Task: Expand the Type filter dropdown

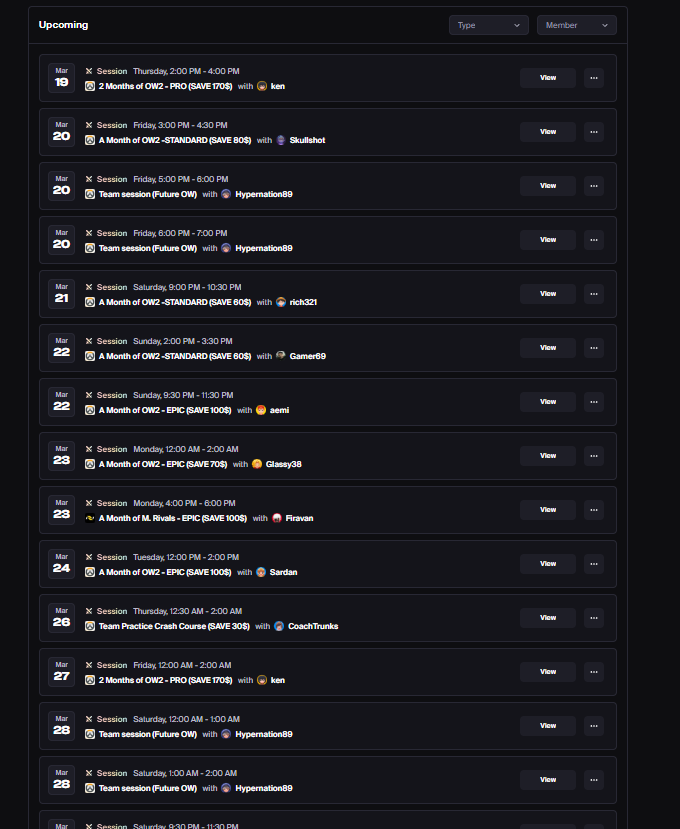Action: click(489, 25)
